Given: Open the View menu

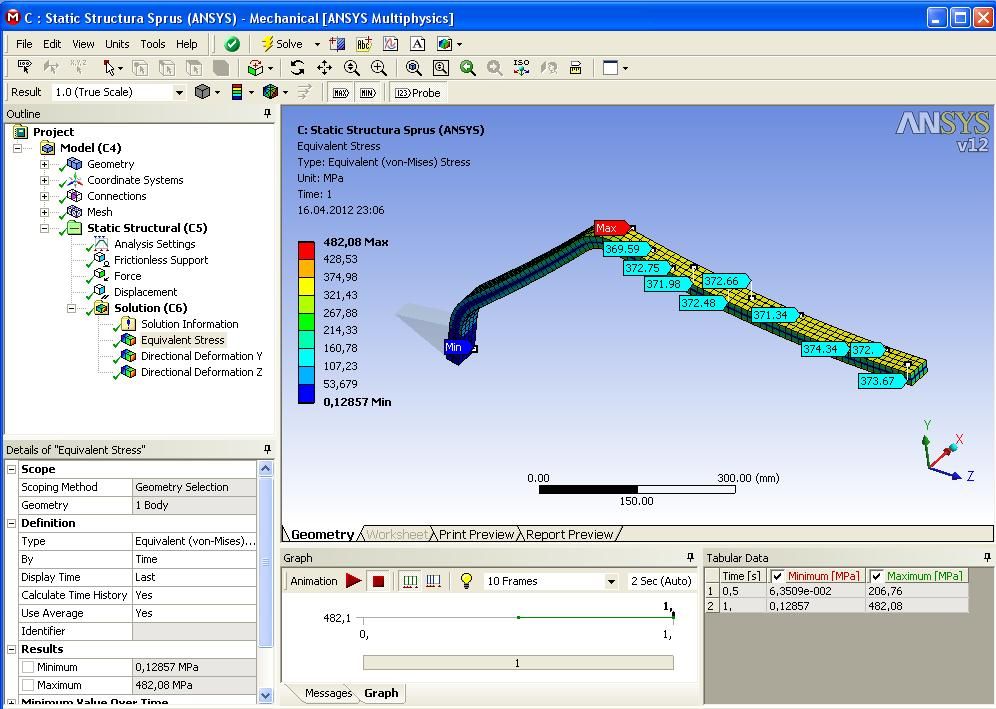Looking at the screenshot, I should (x=83, y=44).
